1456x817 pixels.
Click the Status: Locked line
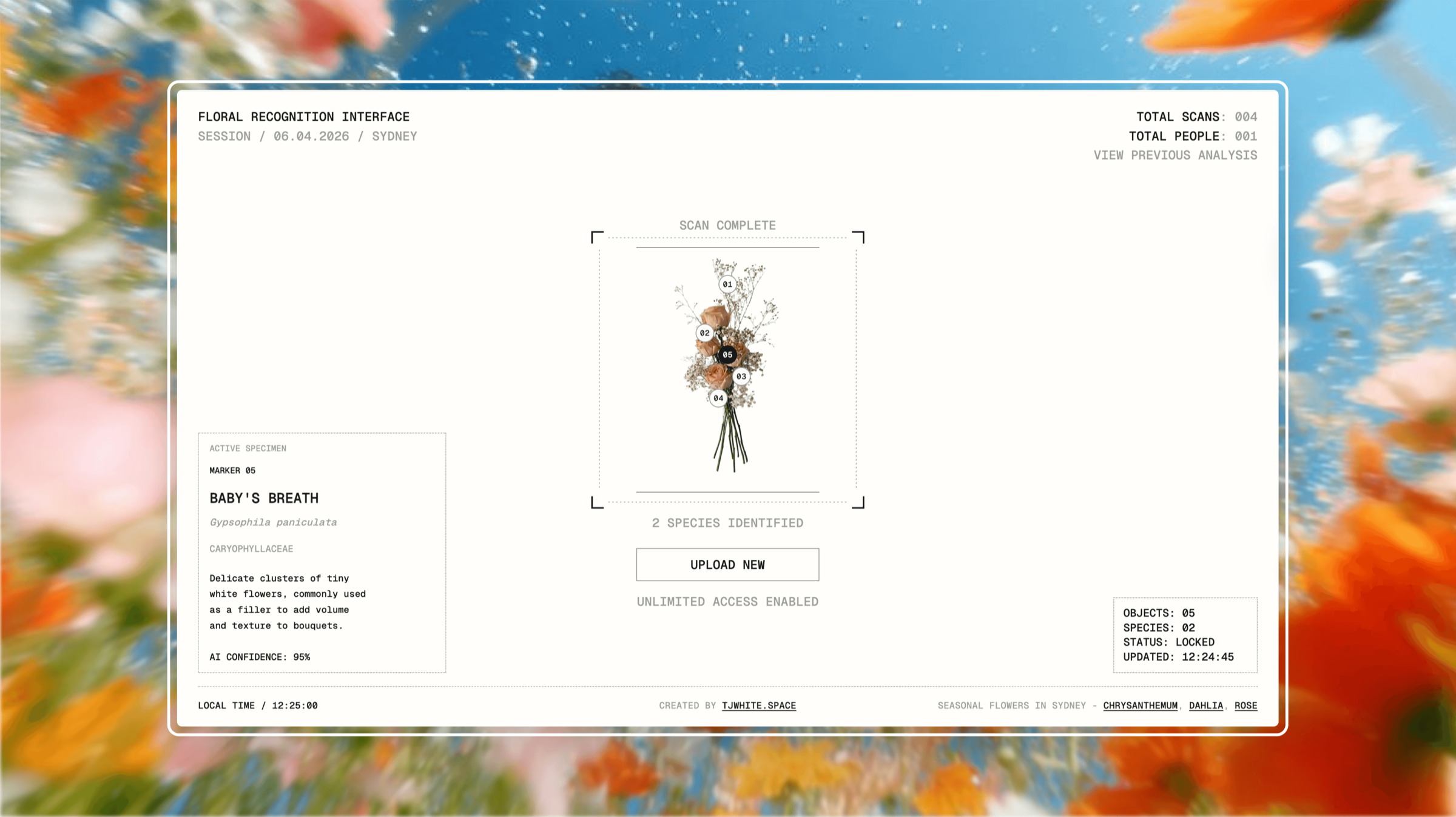[x=1168, y=642]
